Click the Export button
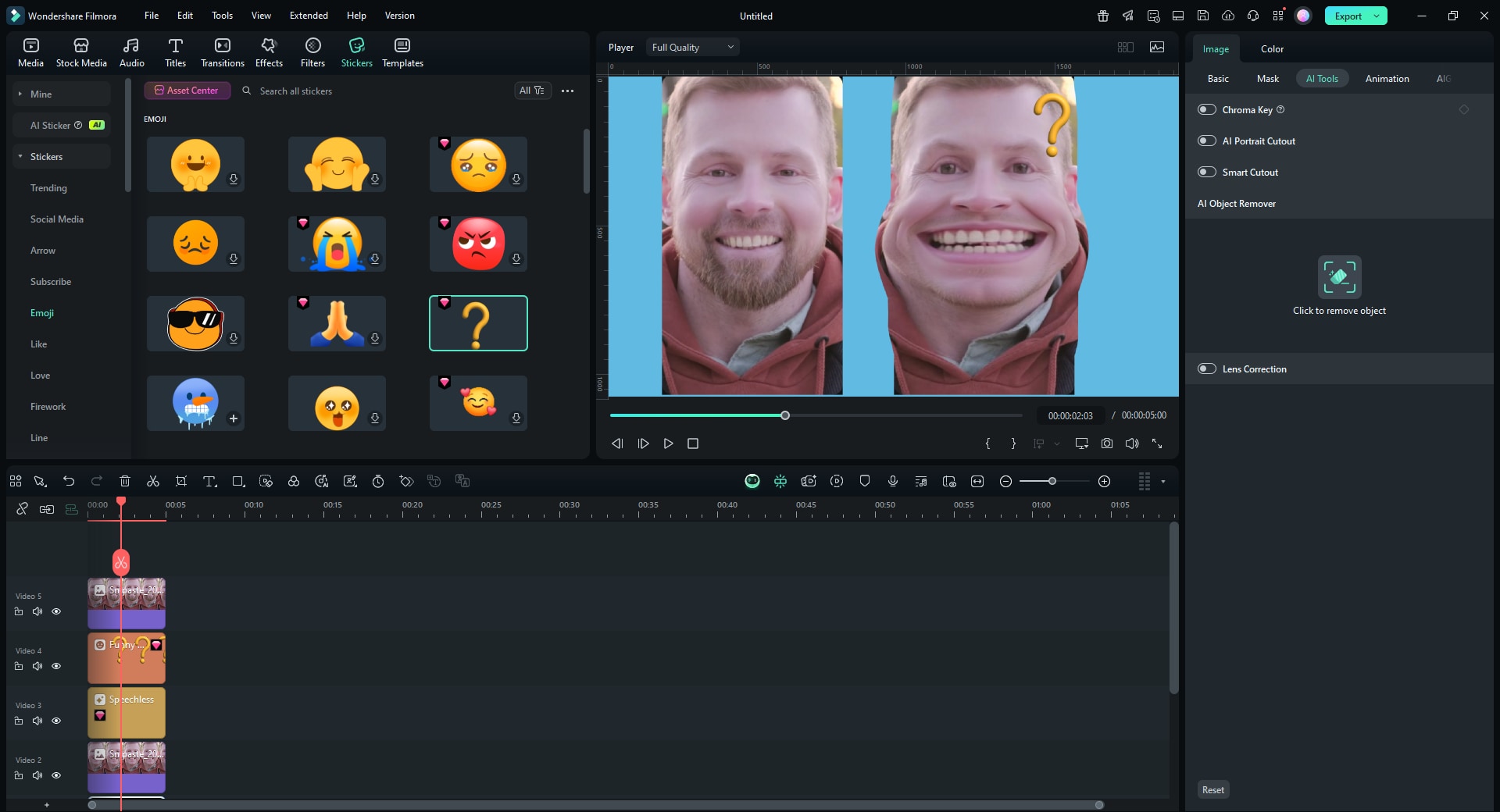Screen dimensions: 1500x812 pos(1348,16)
